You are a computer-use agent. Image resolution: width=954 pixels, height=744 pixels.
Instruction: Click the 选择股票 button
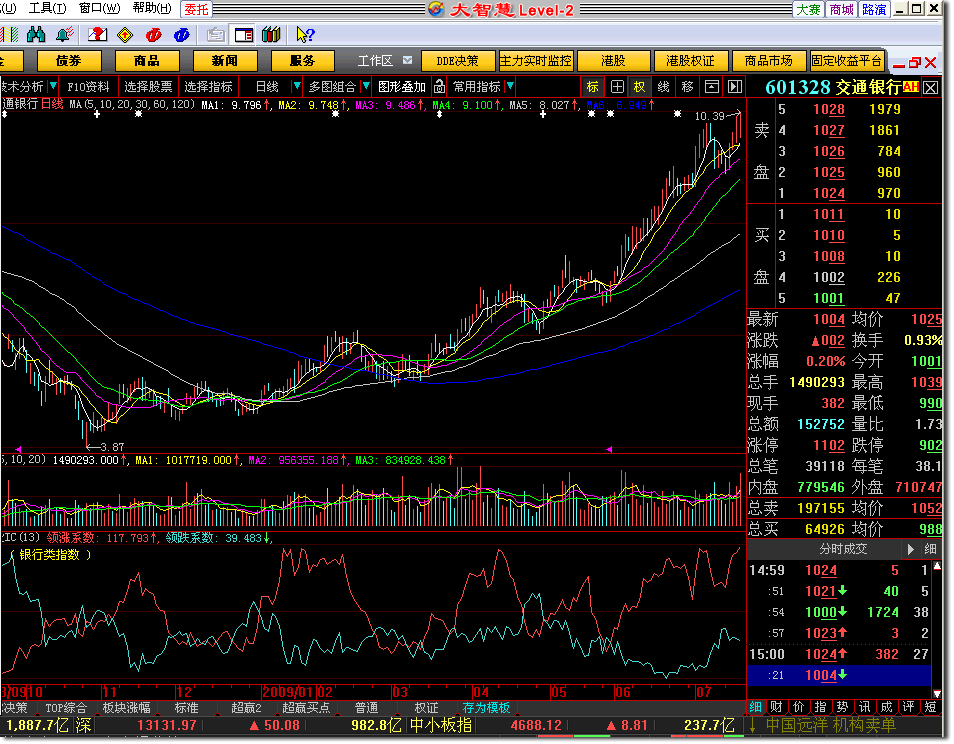click(148, 87)
